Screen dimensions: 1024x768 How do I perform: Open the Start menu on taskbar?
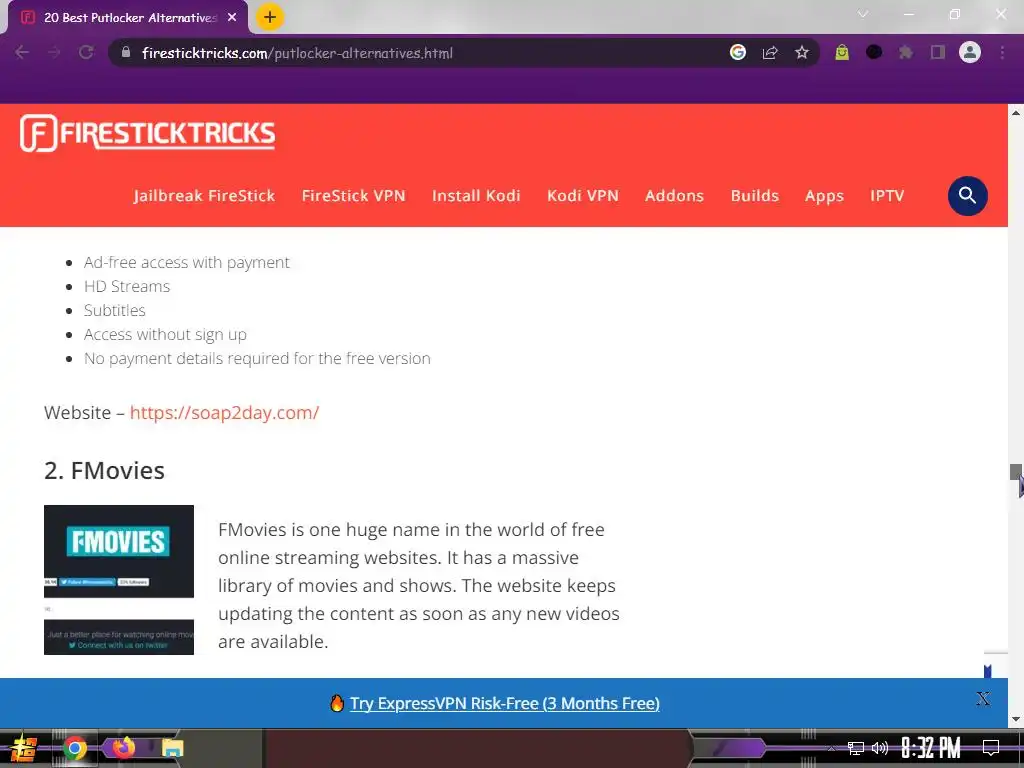(24, 748)
